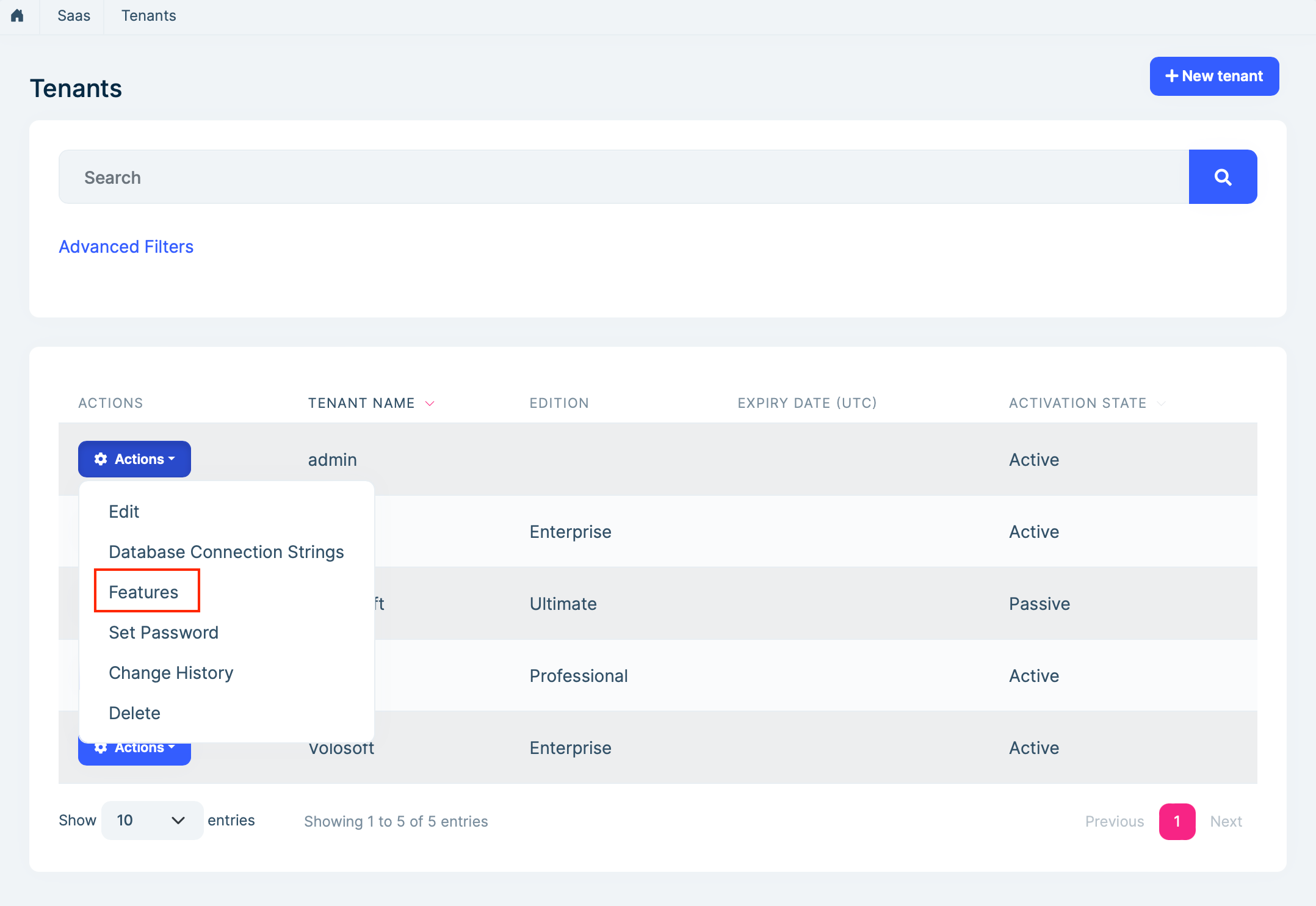Click the New tenant button
Screen dimensions: 1316x906
pos(1214,76)
